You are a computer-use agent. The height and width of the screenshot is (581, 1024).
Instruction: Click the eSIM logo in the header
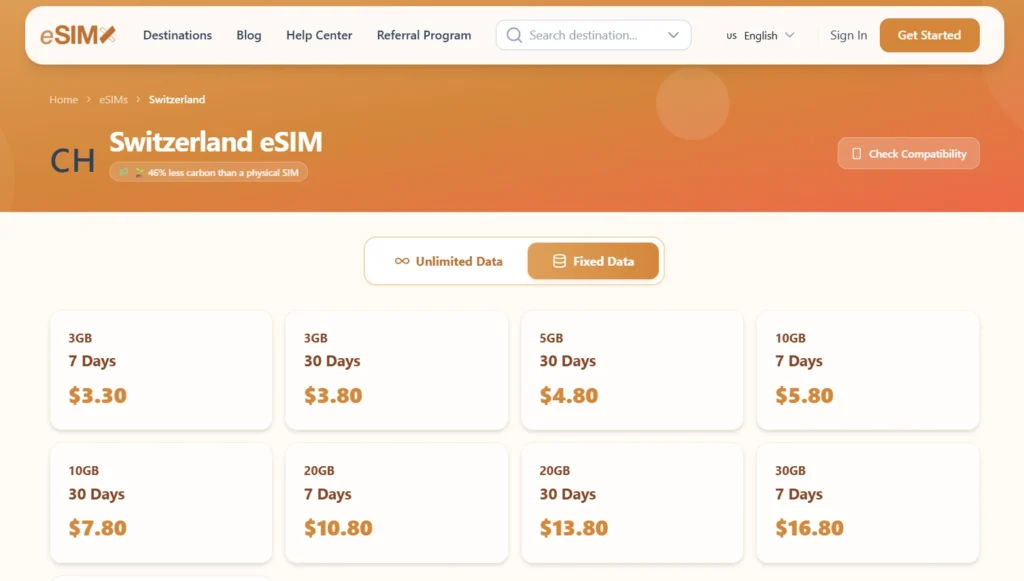78,35
